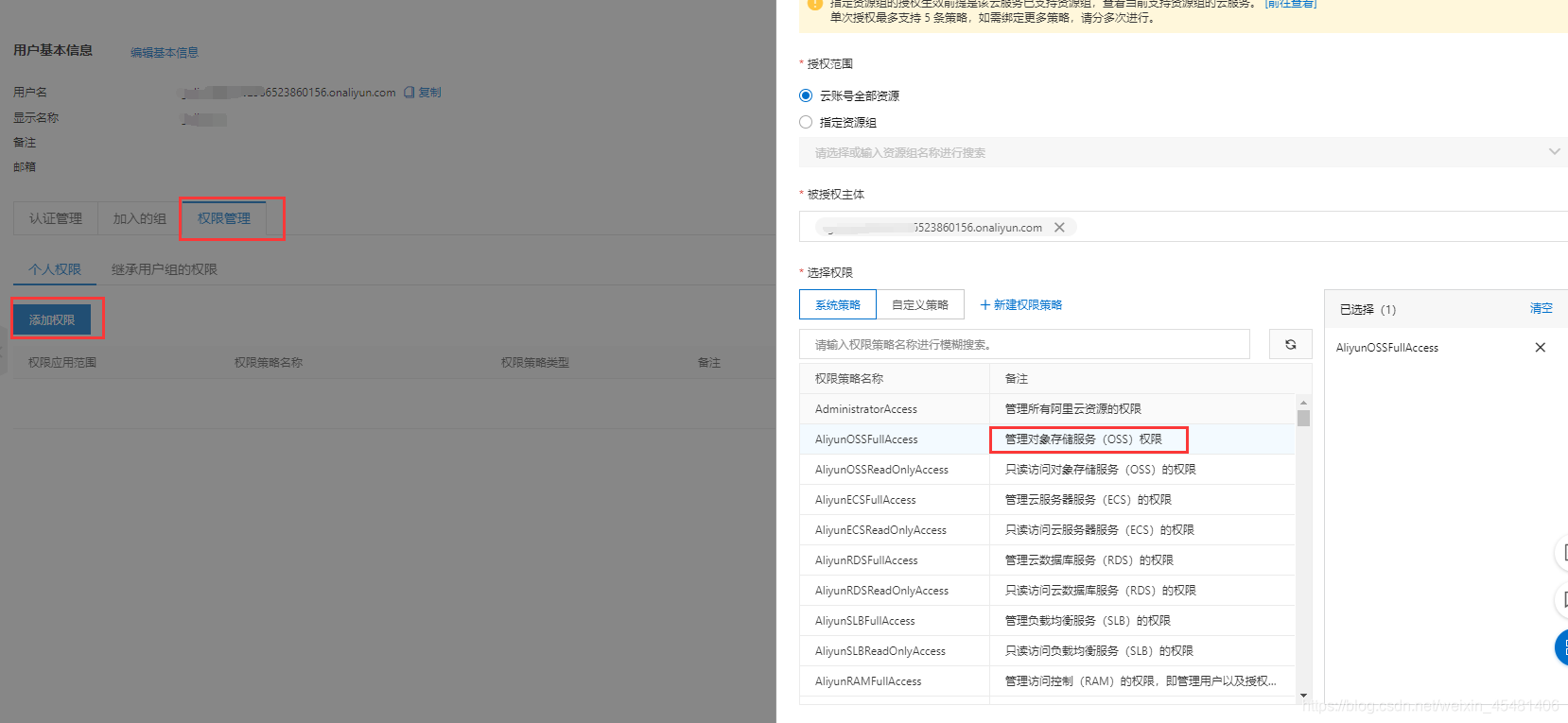
Task: Select the 个人权限 sub-tab
Action: [x=55, y=269]
